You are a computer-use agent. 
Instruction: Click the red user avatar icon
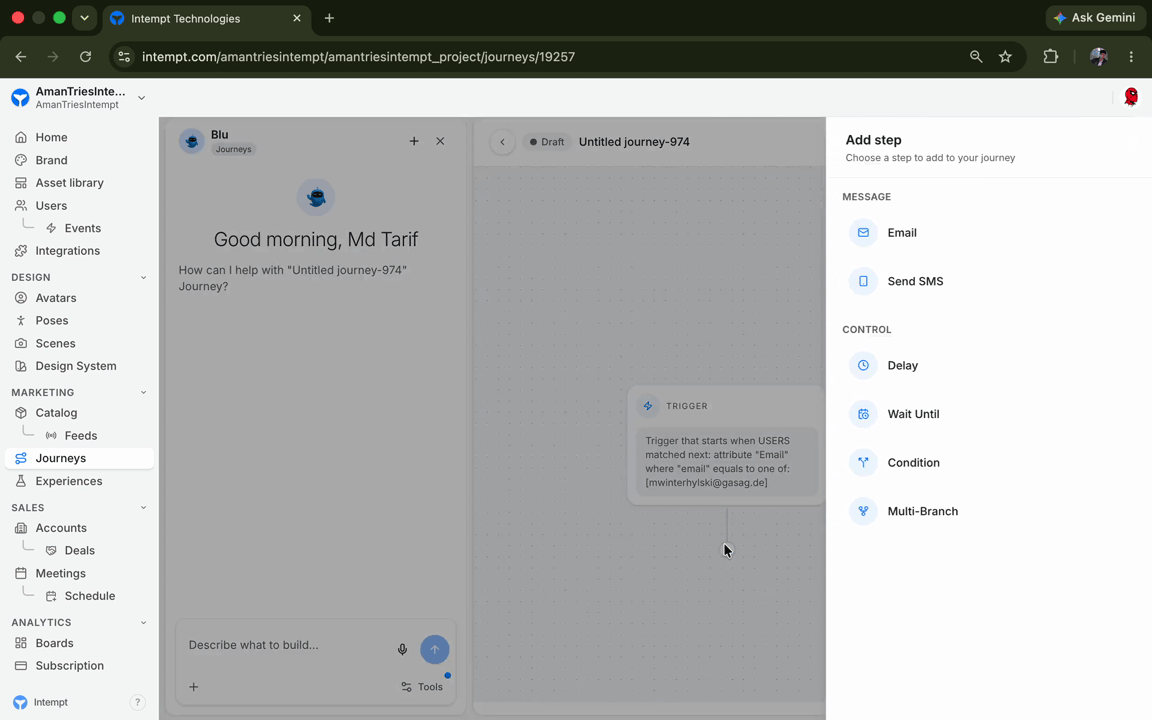1131,97
